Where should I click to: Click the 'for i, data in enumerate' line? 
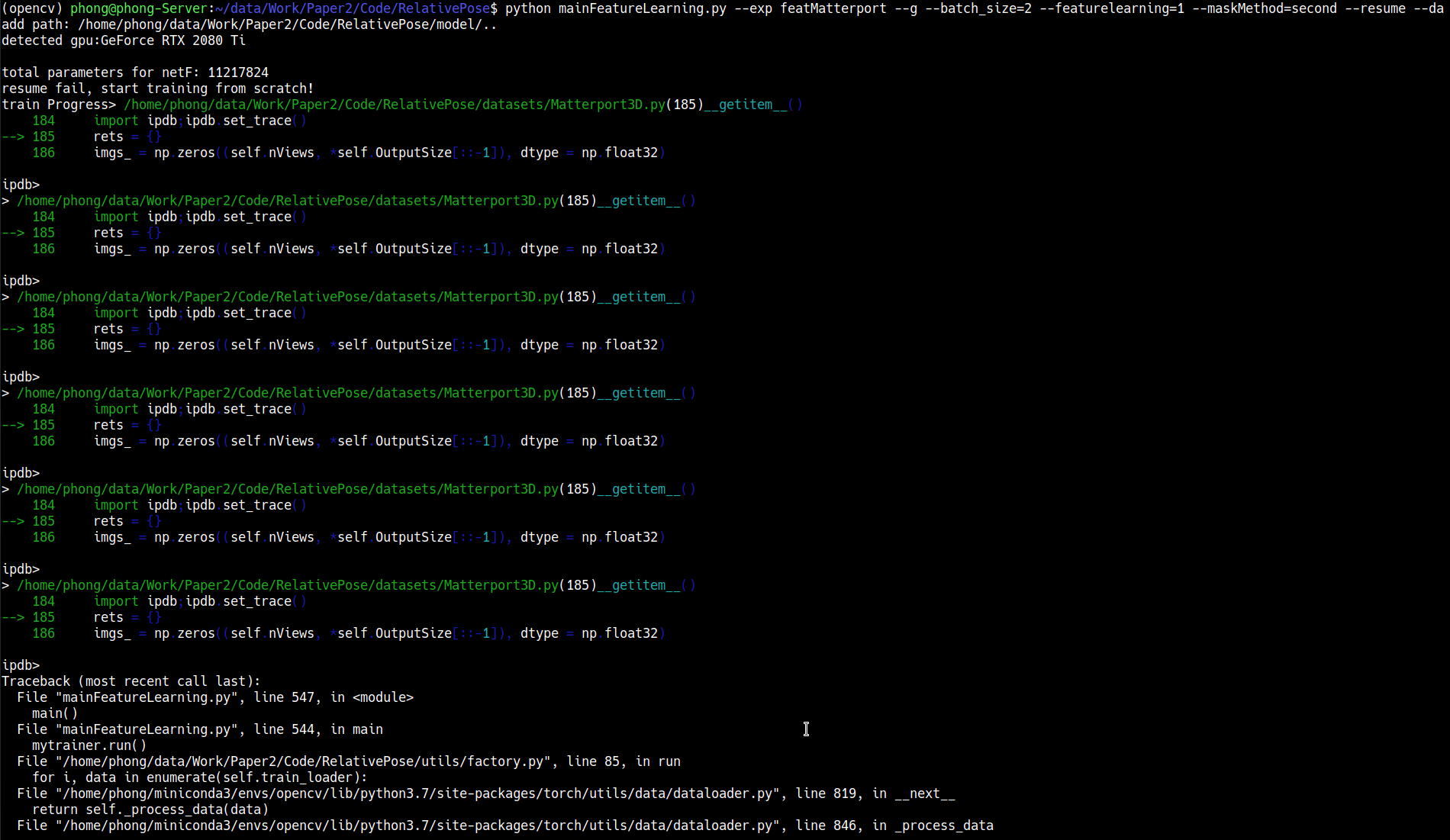tap(200, 777)
